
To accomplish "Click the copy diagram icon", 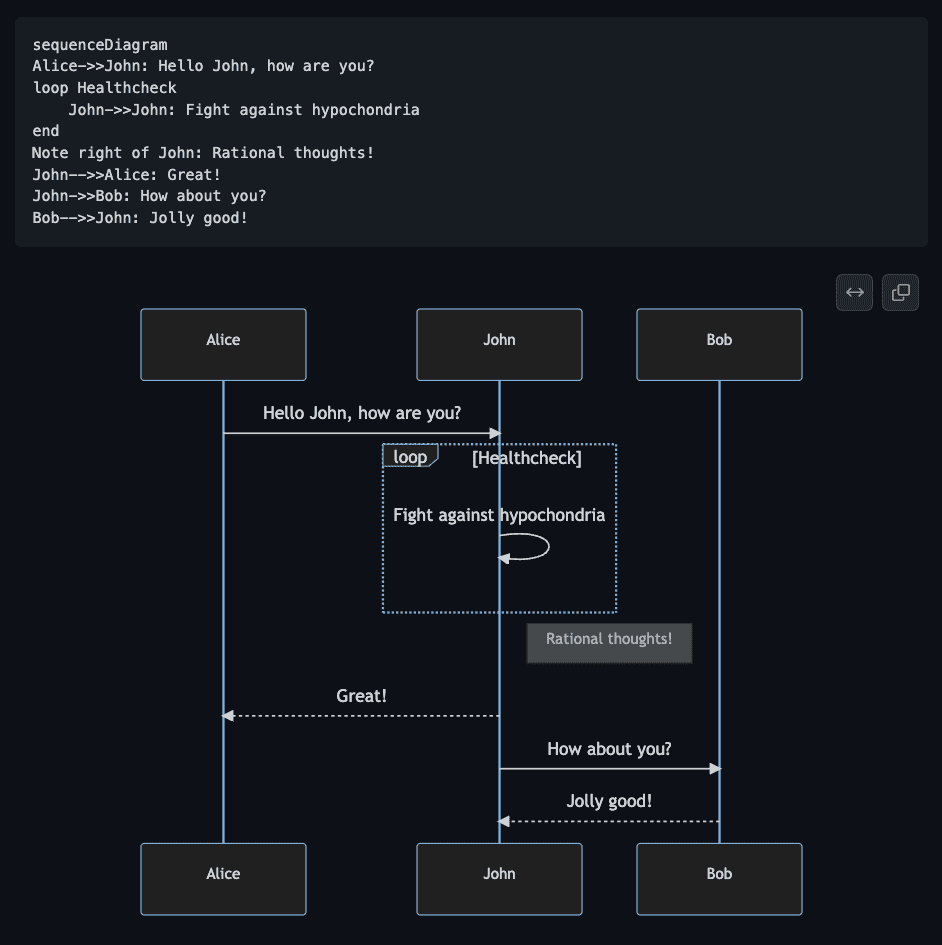I will point(900,292).
